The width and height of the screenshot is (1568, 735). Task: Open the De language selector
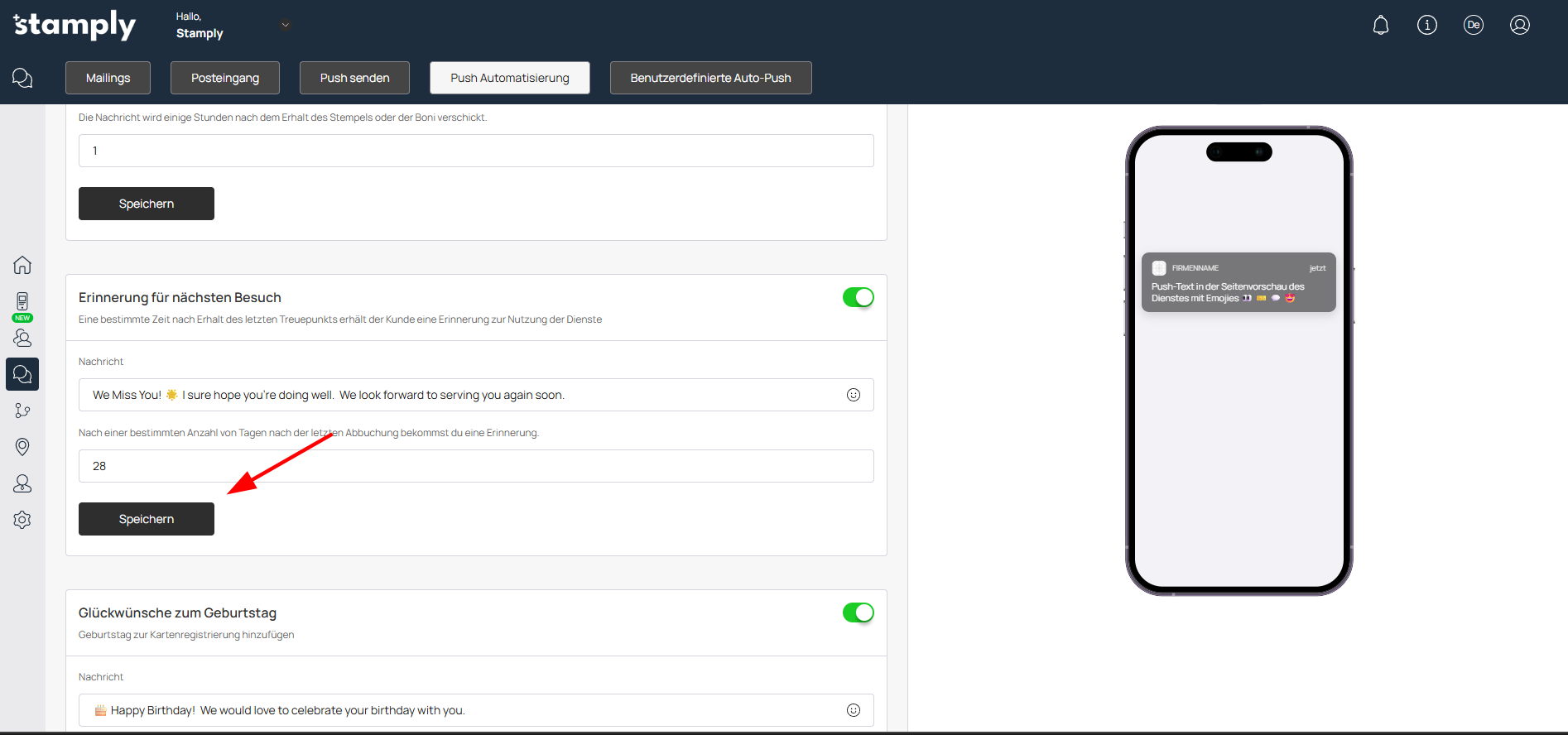1473,26
